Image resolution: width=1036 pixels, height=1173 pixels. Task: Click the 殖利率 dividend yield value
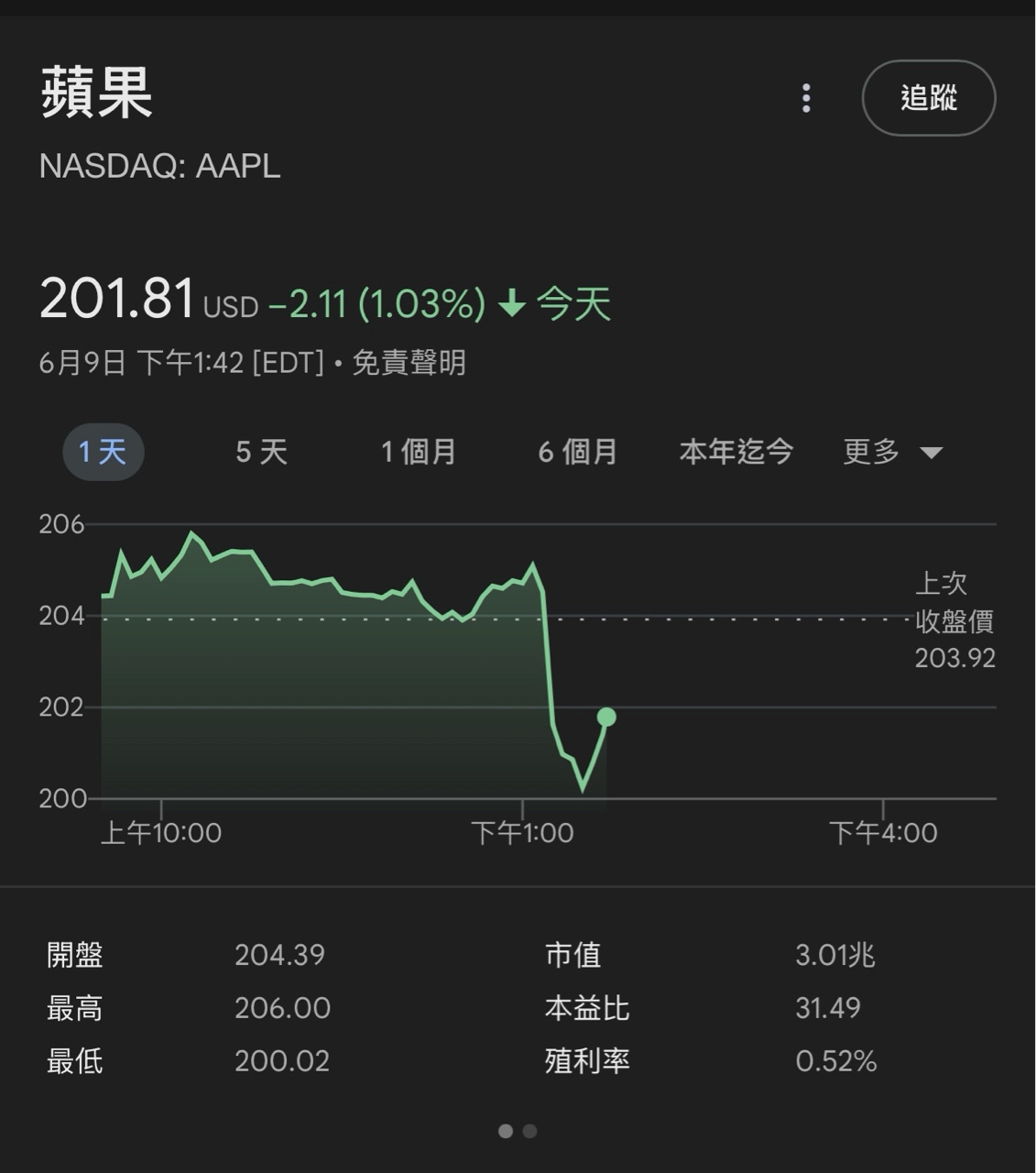[835, 1061]
